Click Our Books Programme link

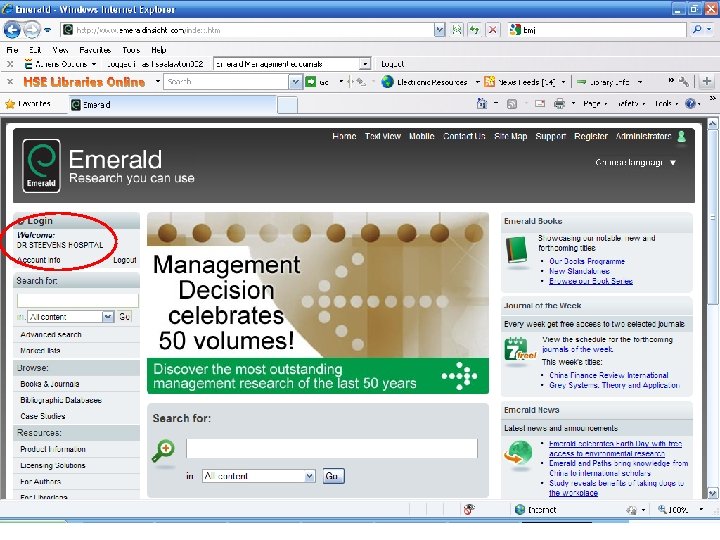click(x=587, y=261)
